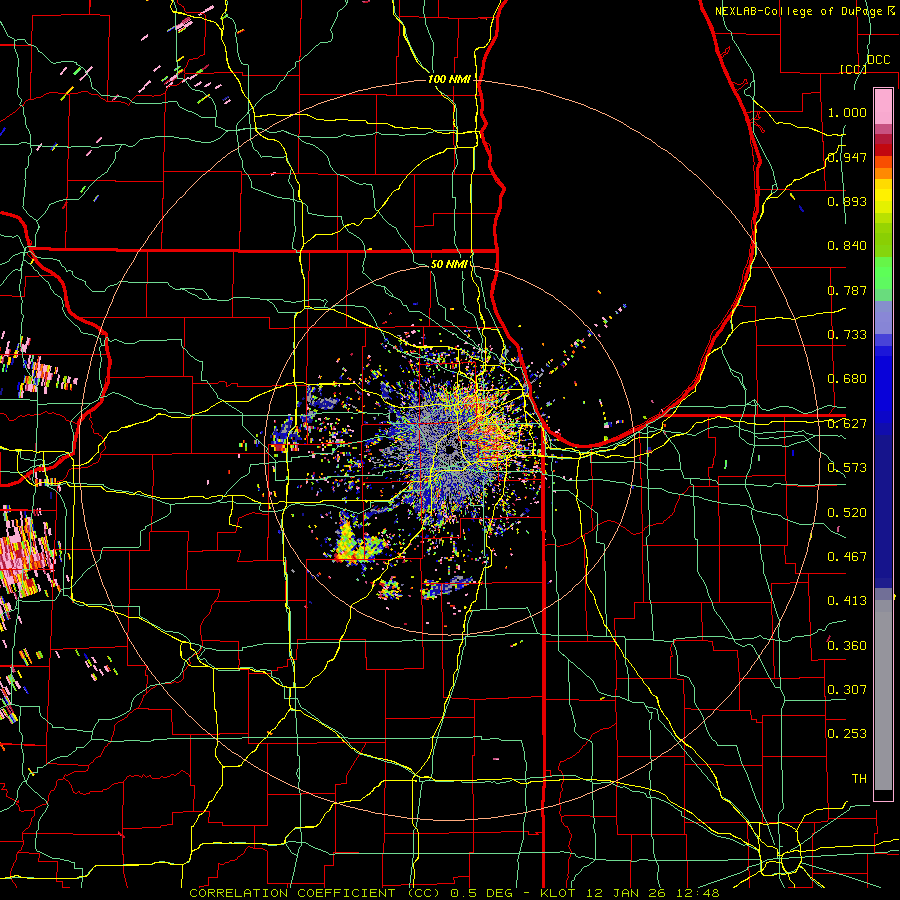Viewport: 900px width, 900px height.
Task: Select the 0.627 scale value
Action: click(x=847, y=424)
